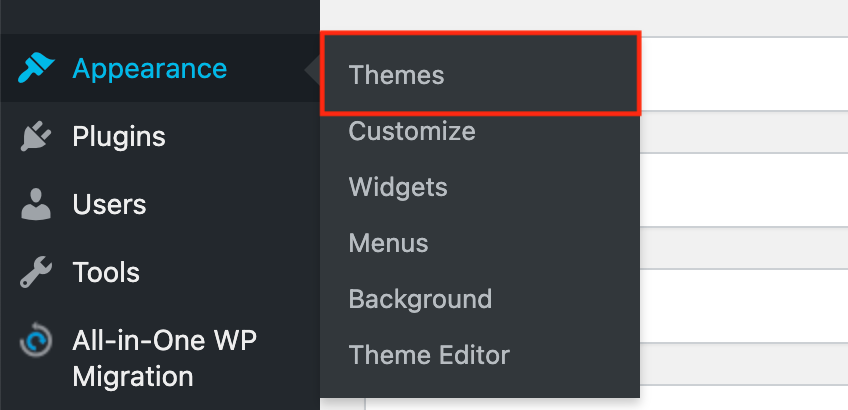Image resolution: width=848 pixels, height=410 pixels.
Task: Open All-in-One WP Migration menu text
Action: click(x=165, y=359)
